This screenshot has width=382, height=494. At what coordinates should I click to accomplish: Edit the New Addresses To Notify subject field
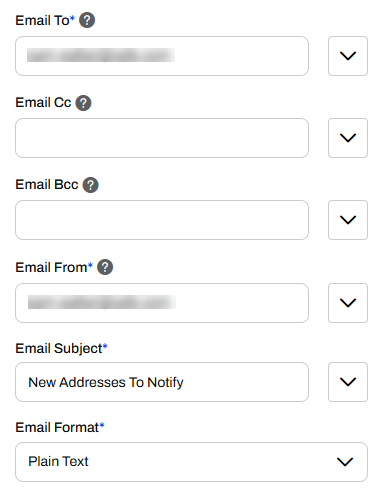pos(162,382)
